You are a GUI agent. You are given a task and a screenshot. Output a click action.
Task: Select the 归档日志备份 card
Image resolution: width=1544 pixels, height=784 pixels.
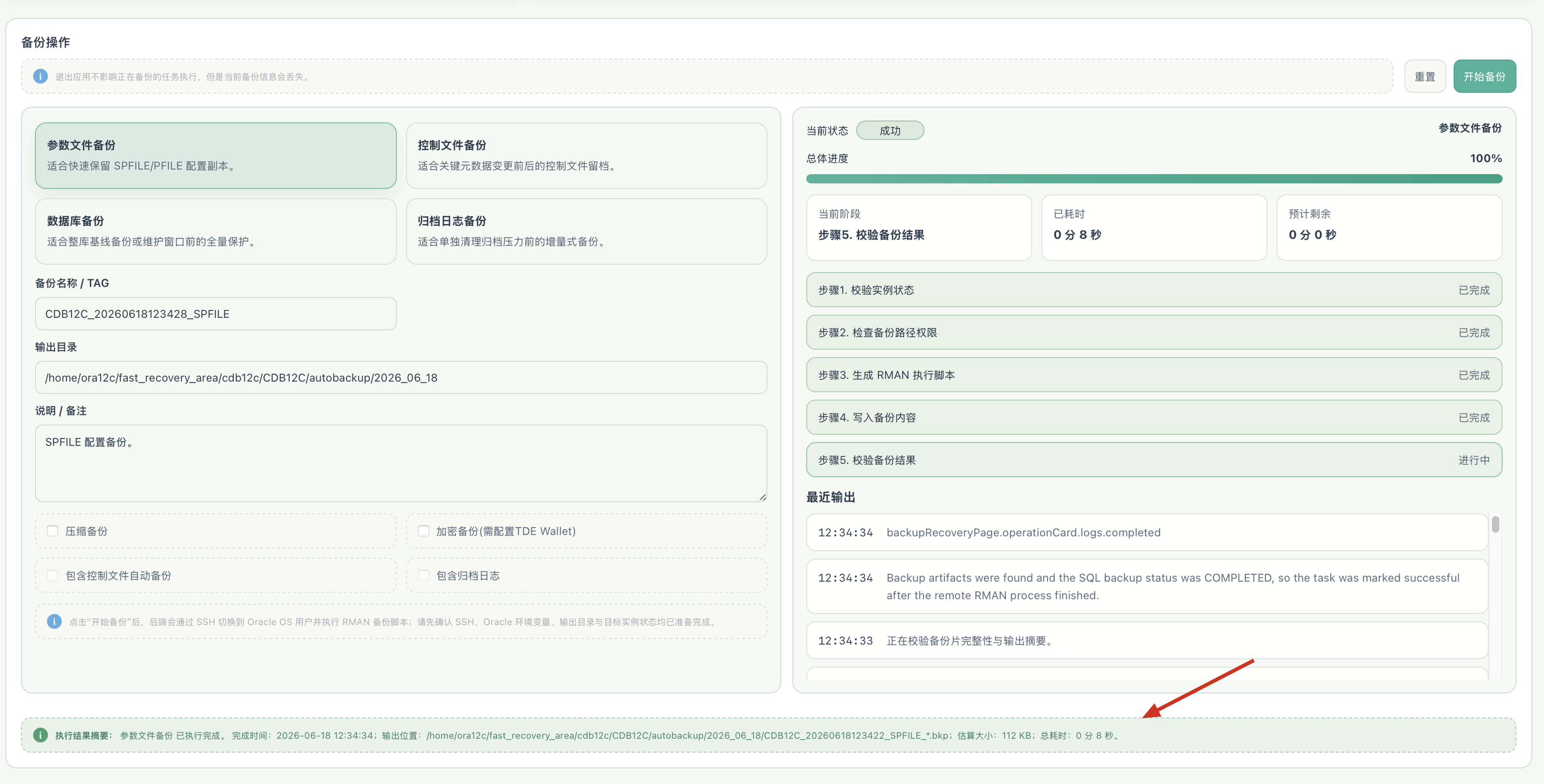pyautogui.click(x=586, y=231)
